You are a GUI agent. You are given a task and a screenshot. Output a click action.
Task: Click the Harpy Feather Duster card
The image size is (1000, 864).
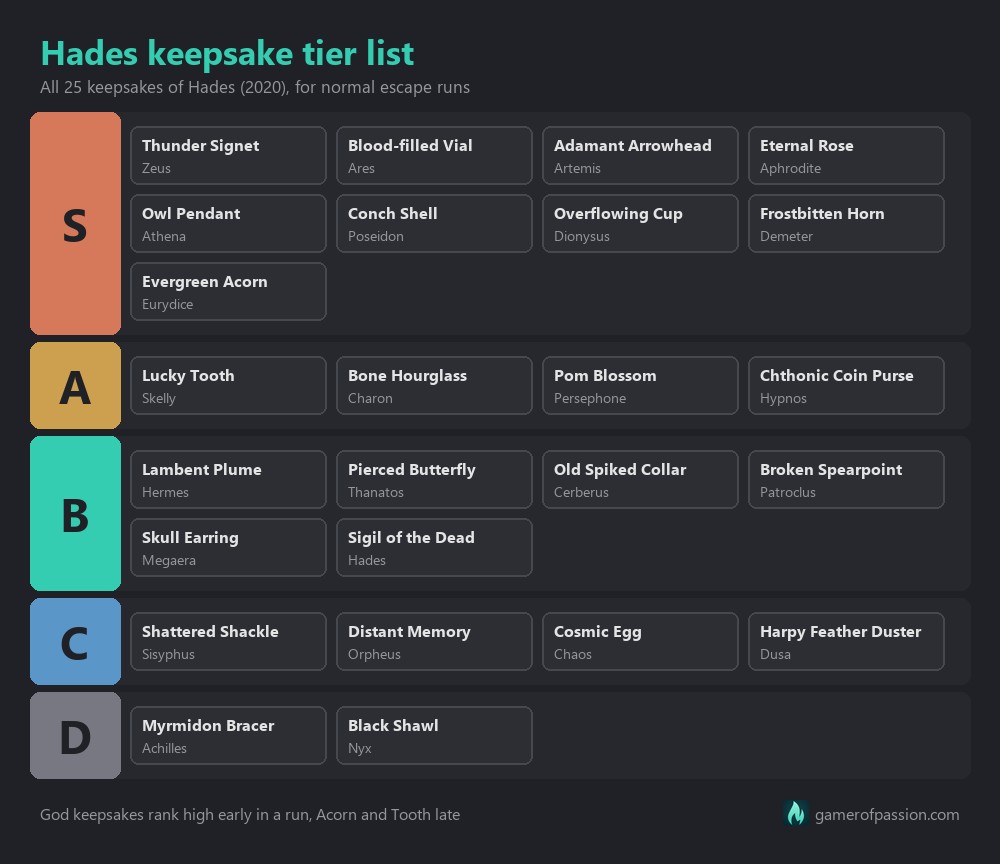[x=846, y=641]
